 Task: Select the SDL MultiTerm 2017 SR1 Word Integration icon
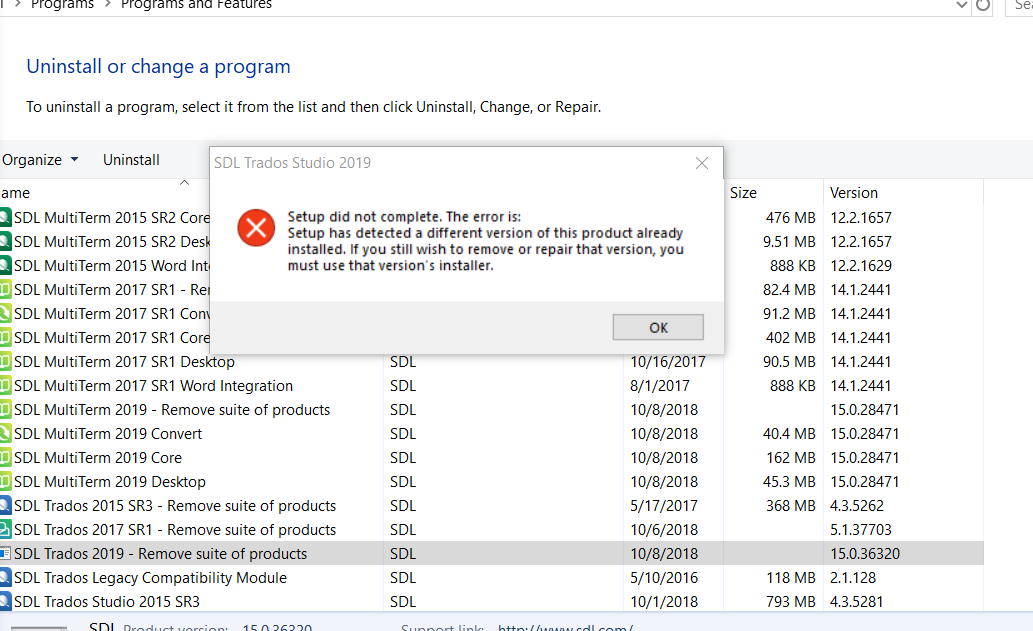click(5, 386)
